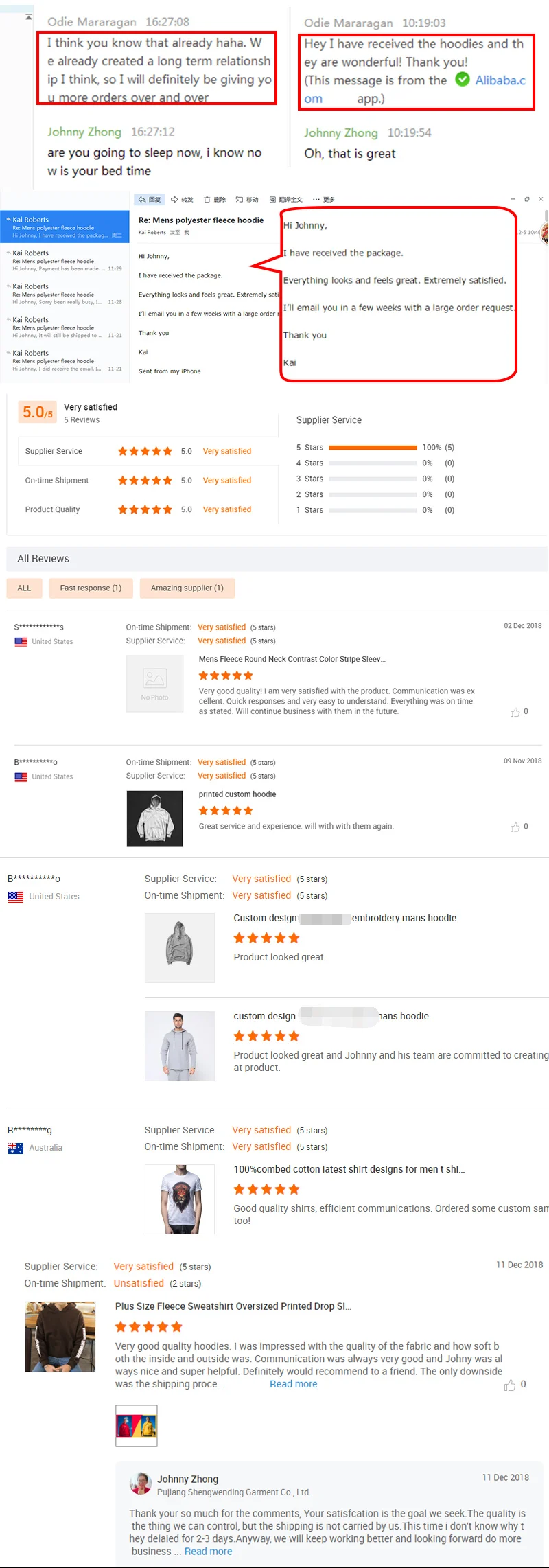Expand Johnny Zhong's reply via Read more
Viewport: 549px width, 1568px height.
tap(207, 1551)
